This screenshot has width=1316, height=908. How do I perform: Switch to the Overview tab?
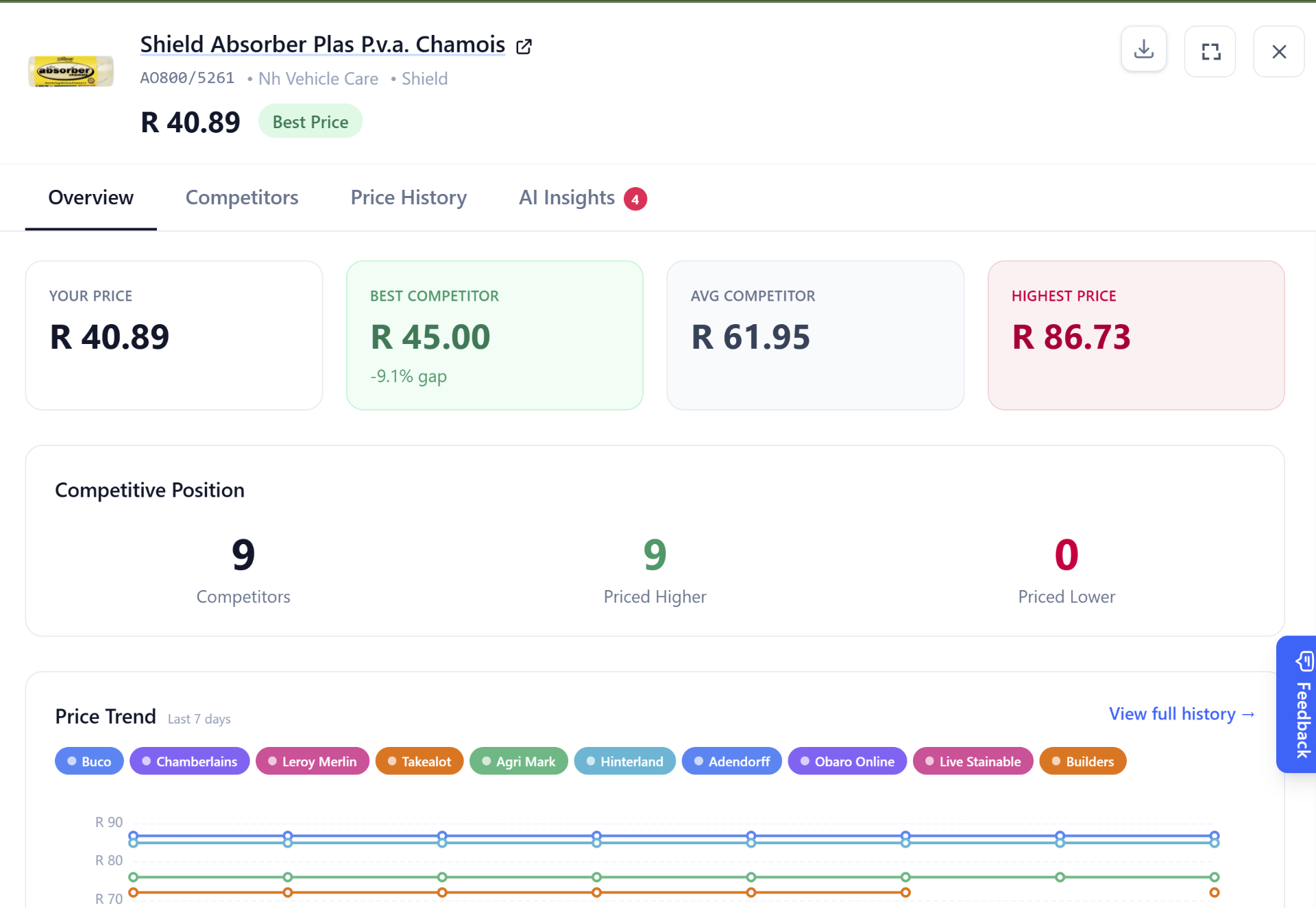click(90, 197)
